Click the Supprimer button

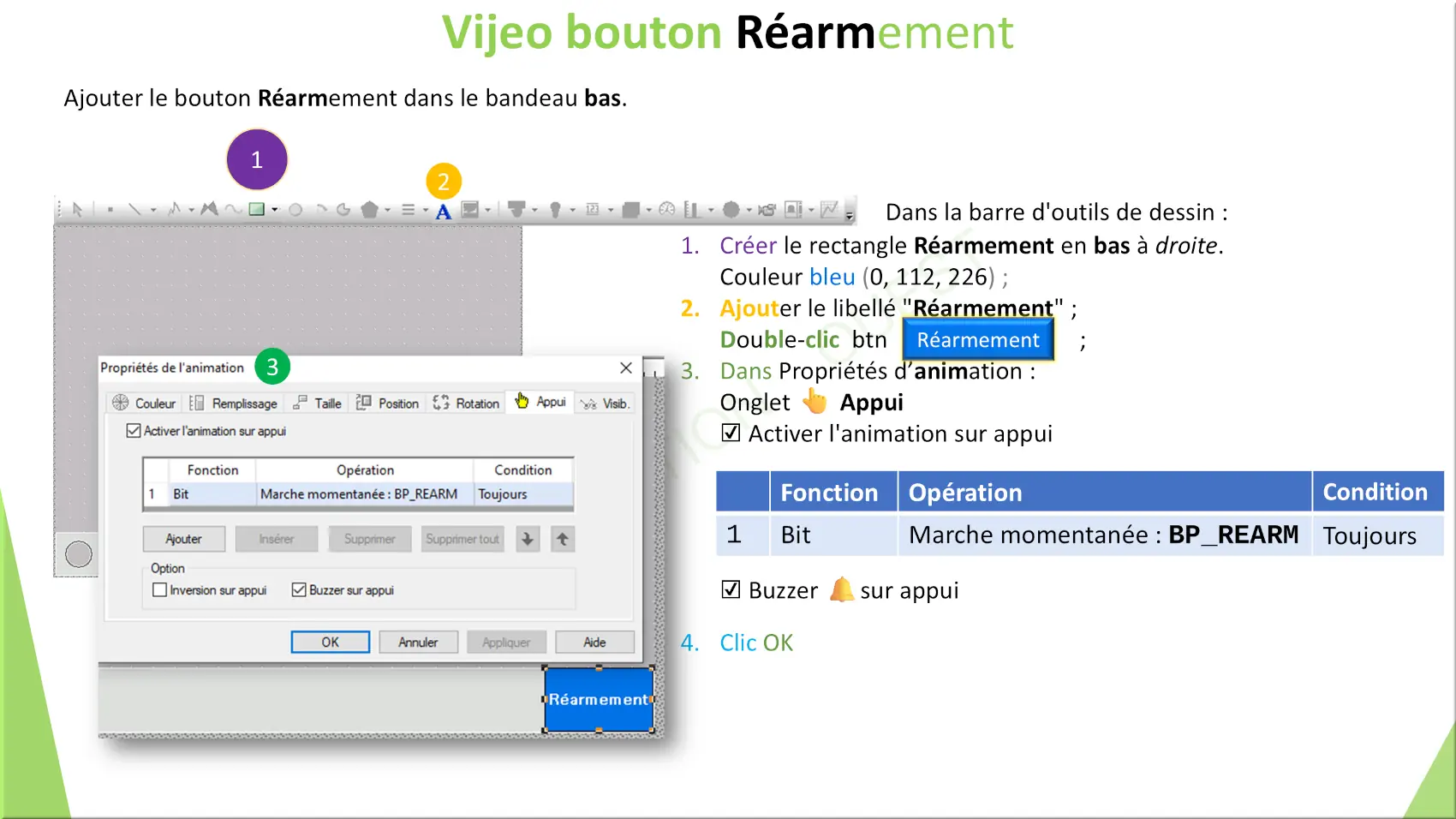coord(370,539)
